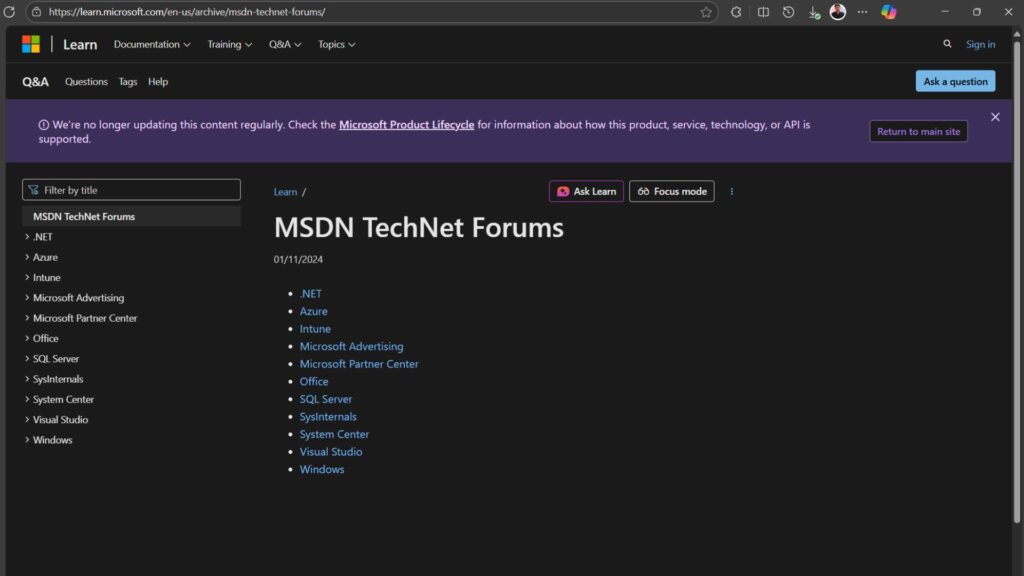
Task: Select the Microsoft logo in the top bar
Action: (31, 44)
